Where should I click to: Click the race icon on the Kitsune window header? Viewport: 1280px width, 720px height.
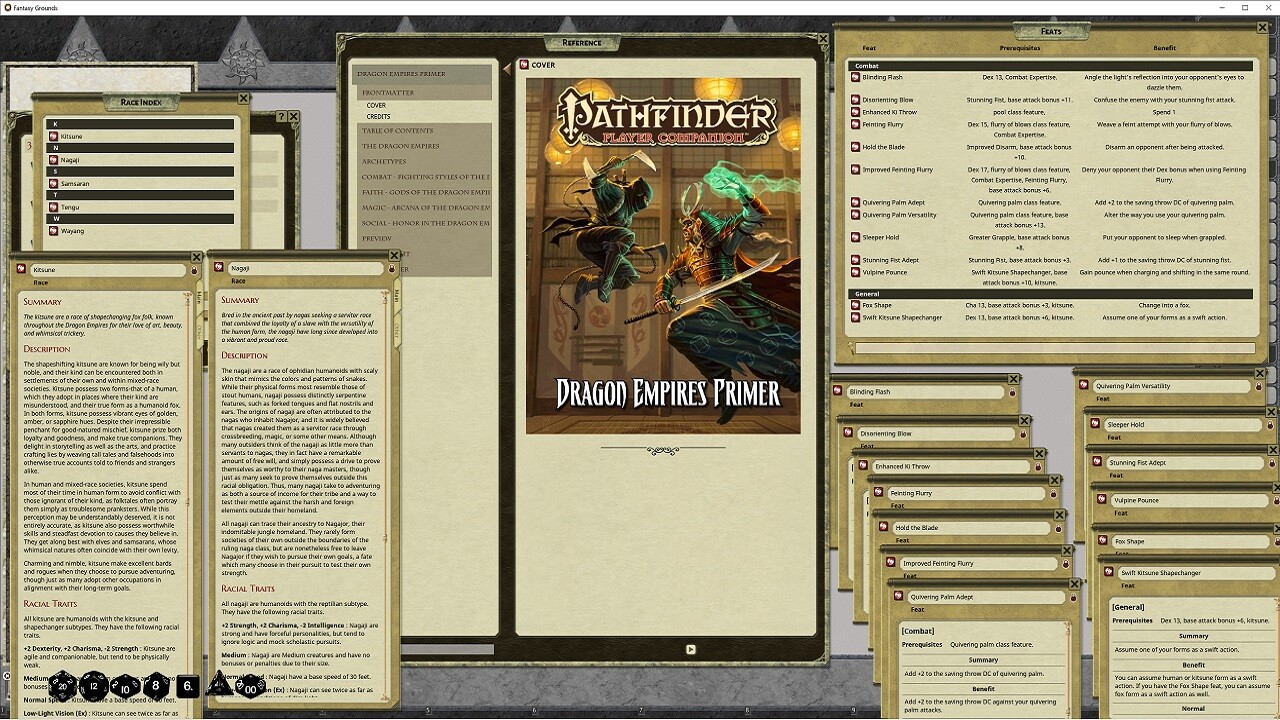(x=19, y=269)
